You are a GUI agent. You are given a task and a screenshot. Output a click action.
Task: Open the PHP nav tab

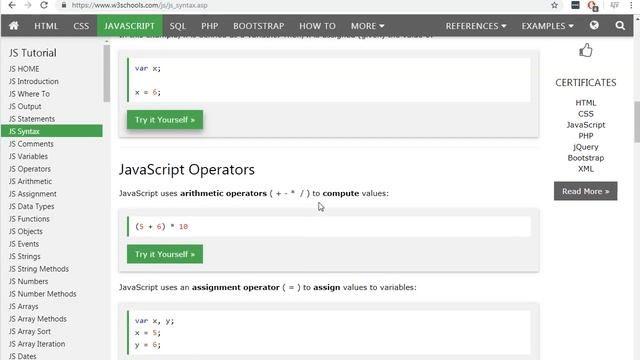209,26
